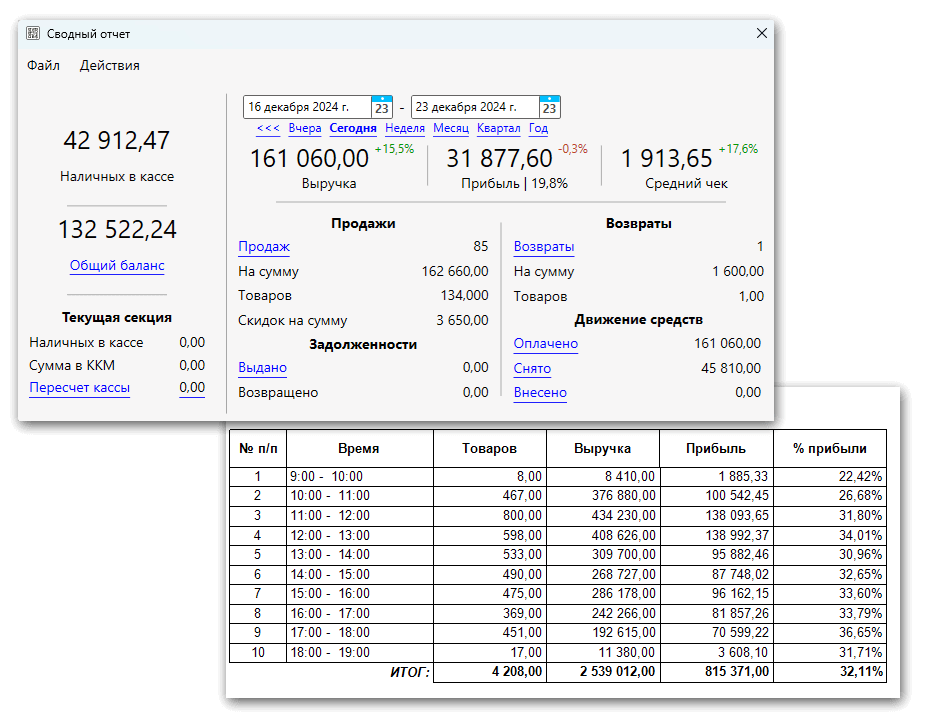The image size is (926, 728).
Task: Switch period to Квартал
Action: pyautogui.click(x=498, y=128)
